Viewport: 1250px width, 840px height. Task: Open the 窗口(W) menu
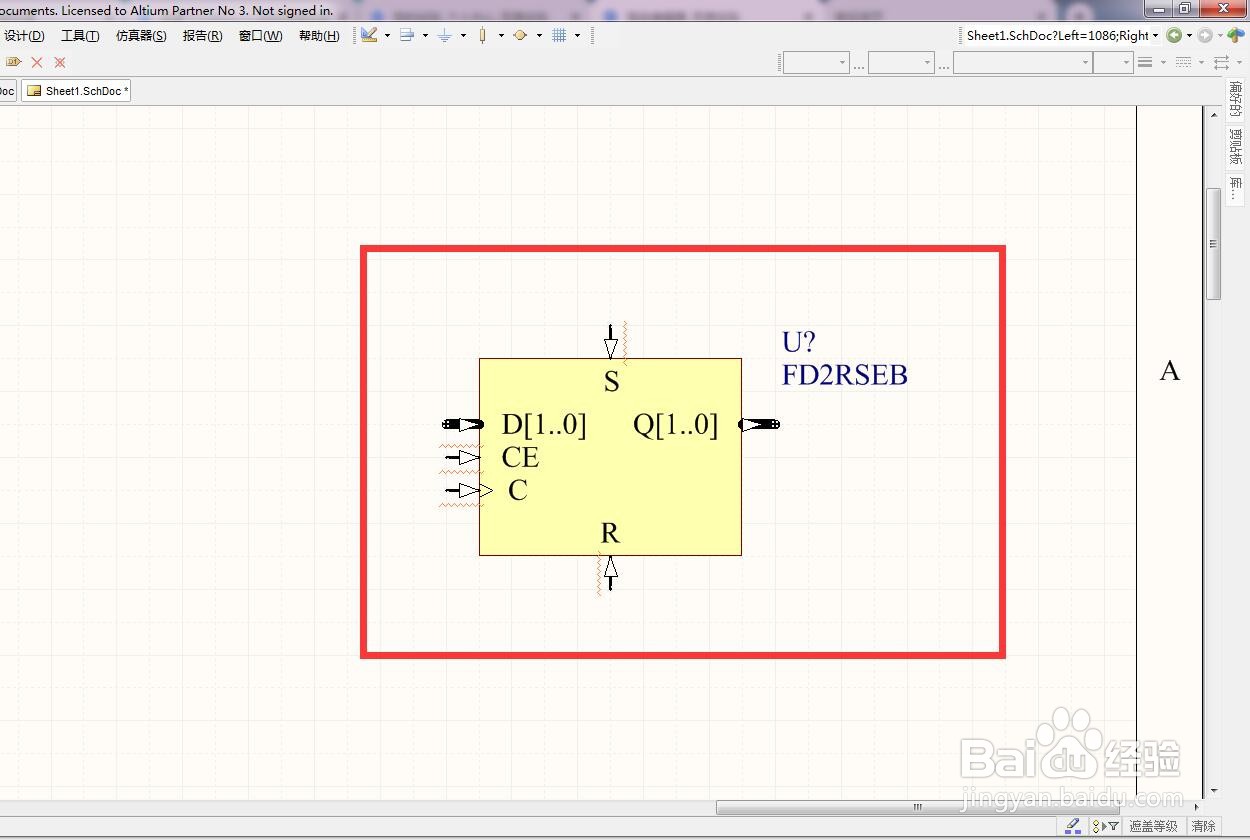(260, 36)
